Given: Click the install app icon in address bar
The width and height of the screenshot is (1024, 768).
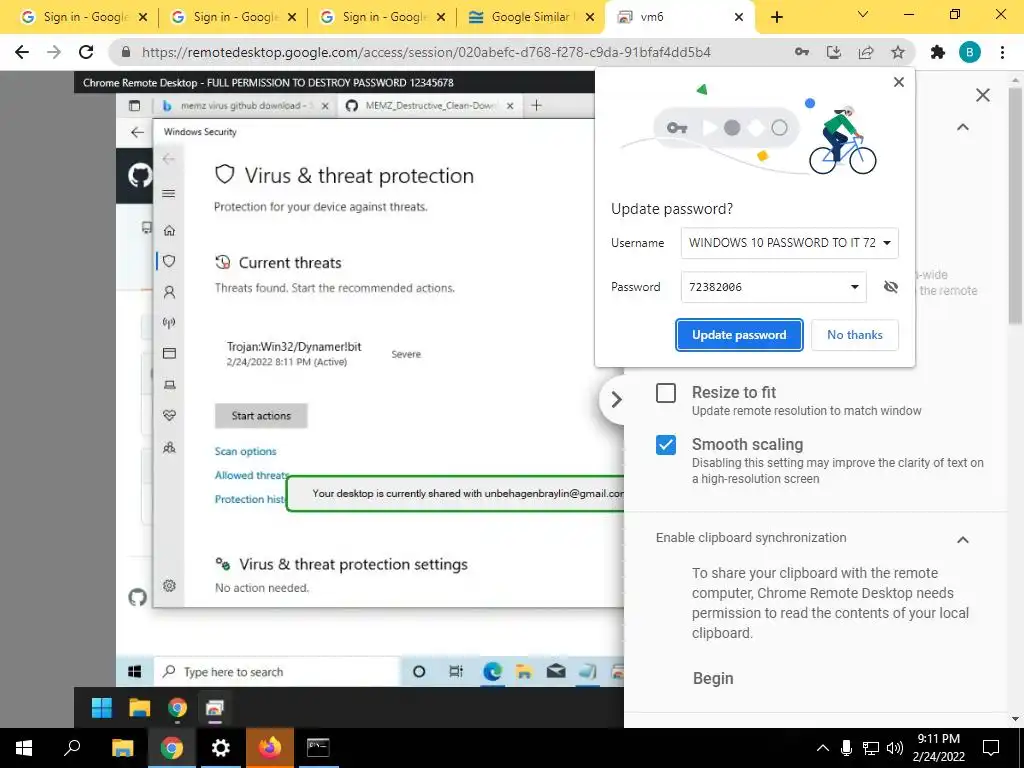Looking at the screenshot, I should (x=834, y=52).
